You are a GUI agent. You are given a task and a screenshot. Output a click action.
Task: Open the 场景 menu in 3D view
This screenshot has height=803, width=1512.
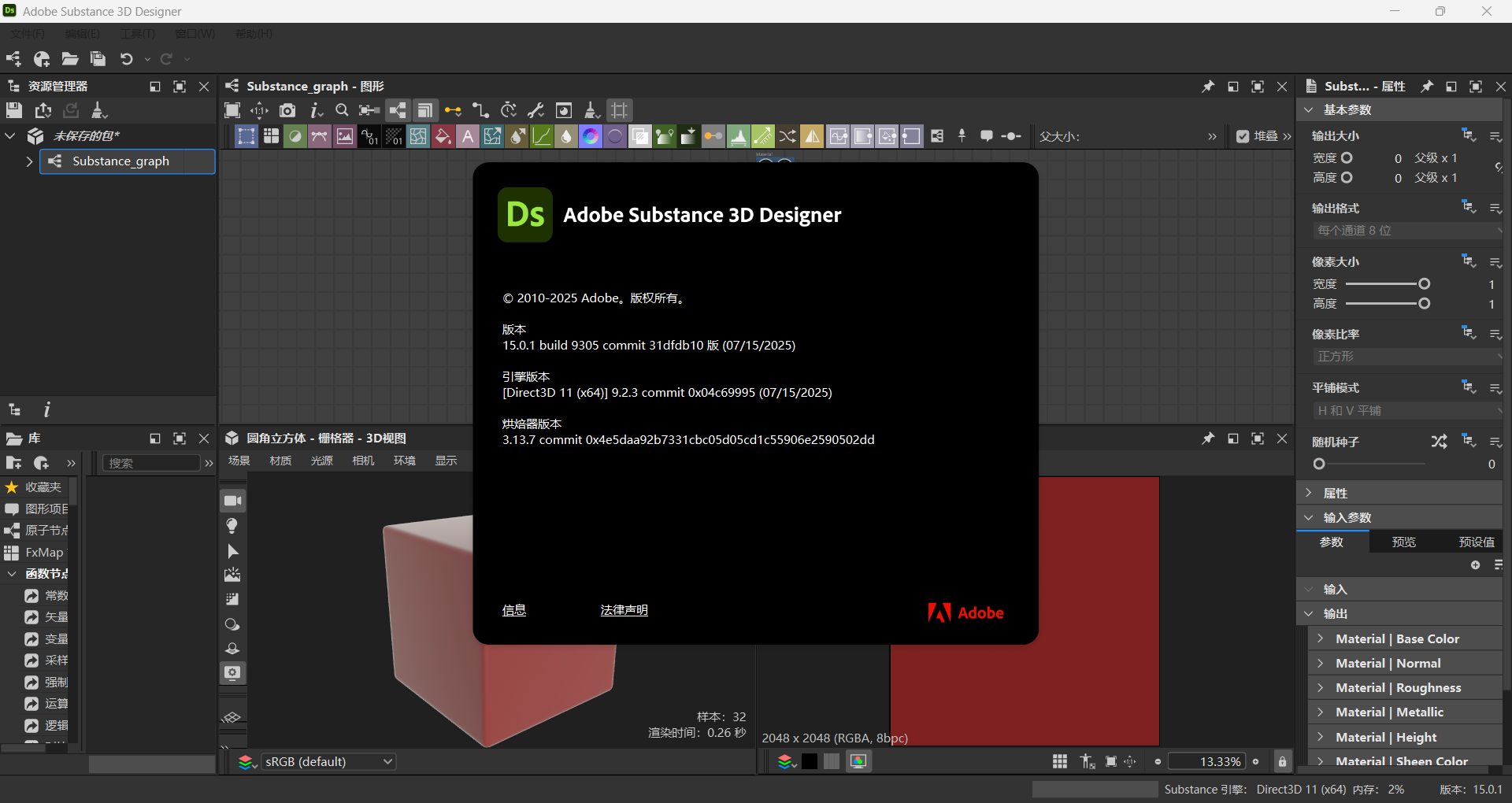(239, 461)
